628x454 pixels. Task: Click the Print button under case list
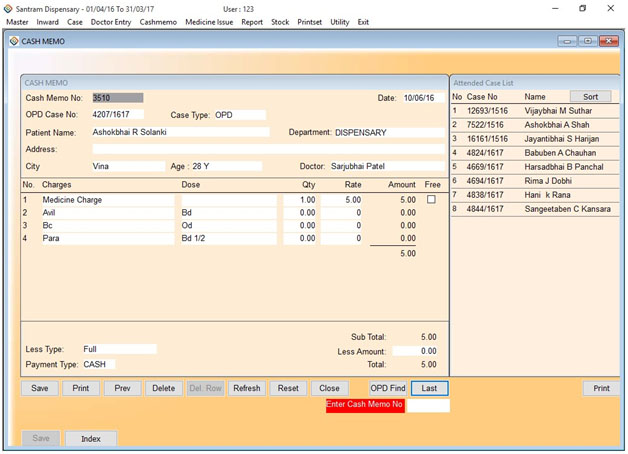click(x=600, y=388)
